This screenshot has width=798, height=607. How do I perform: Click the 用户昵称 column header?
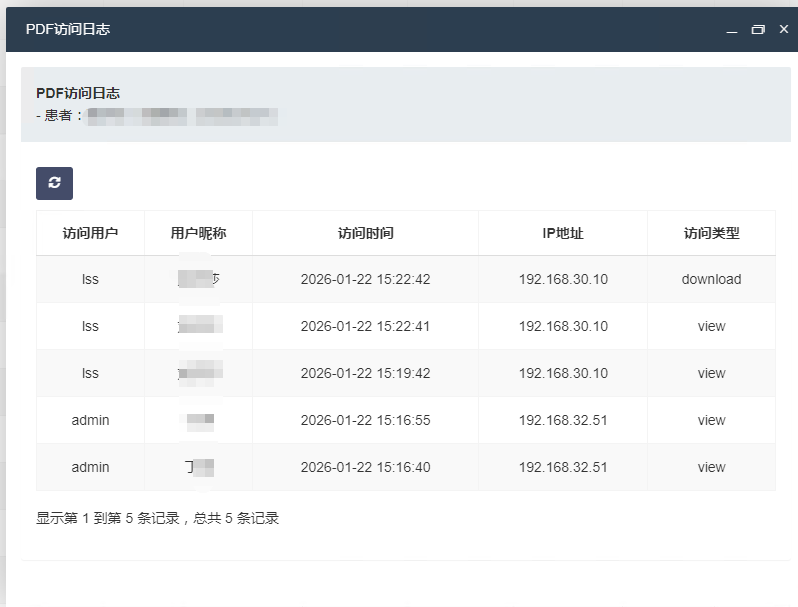(x=198, y=233)
